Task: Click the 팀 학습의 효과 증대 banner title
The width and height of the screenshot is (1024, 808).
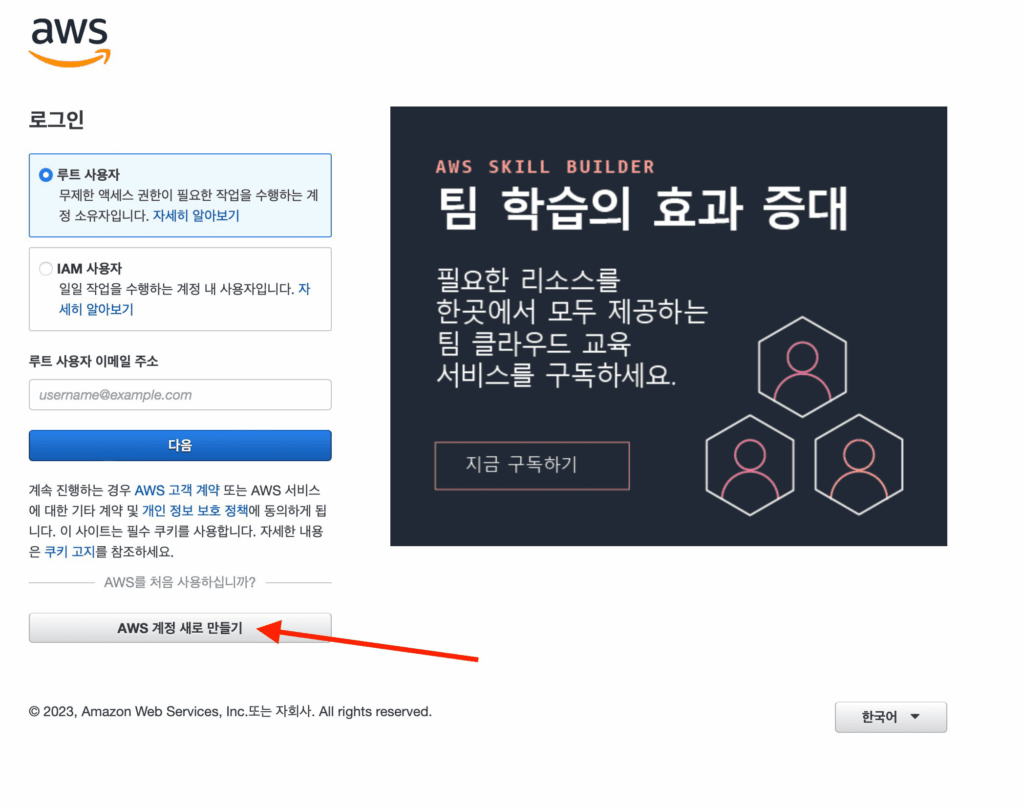Action: click(x=643, y=208)
